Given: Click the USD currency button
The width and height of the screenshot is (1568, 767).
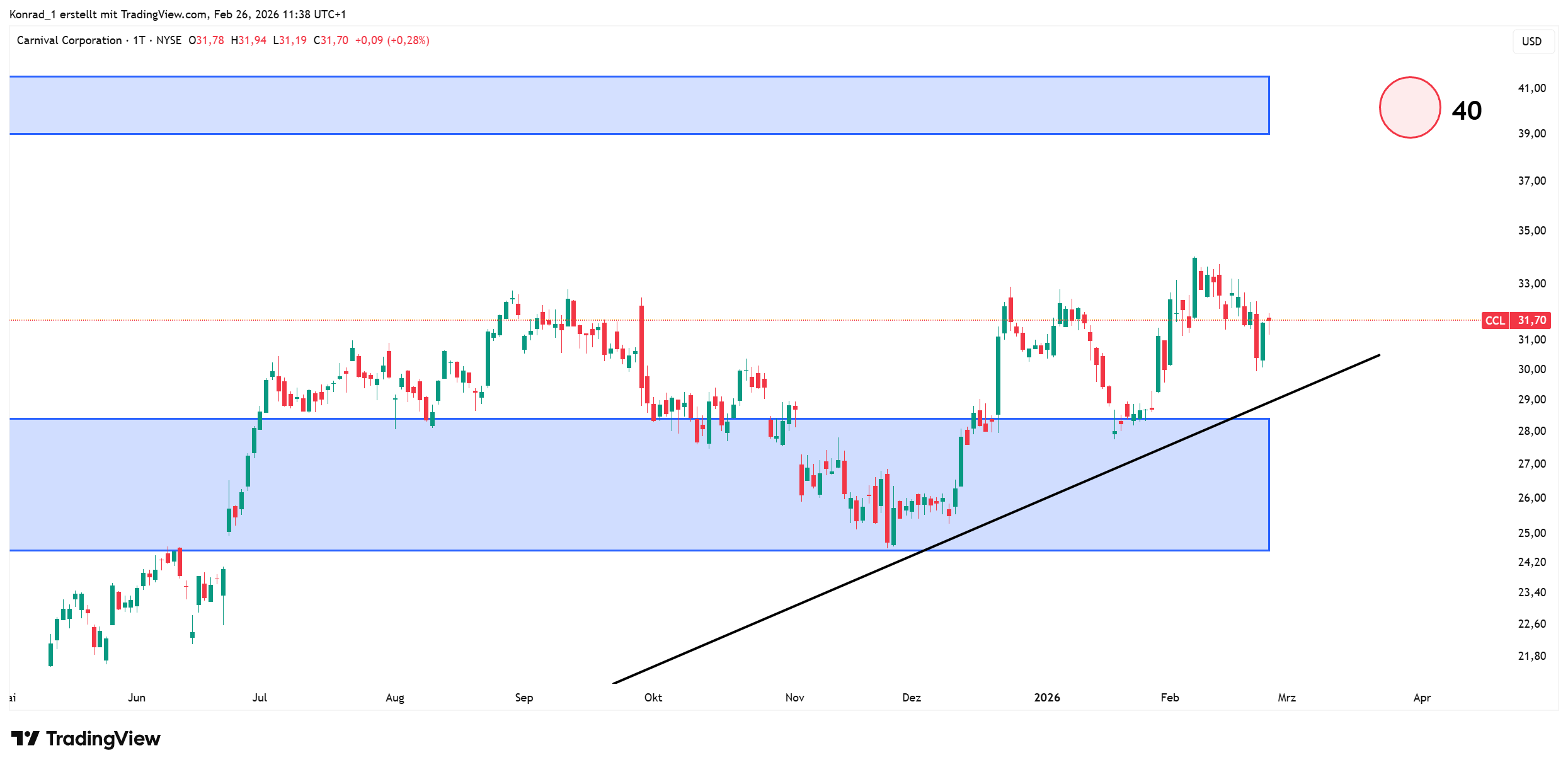Looking at the screenshot, I should coord(1531,42).
